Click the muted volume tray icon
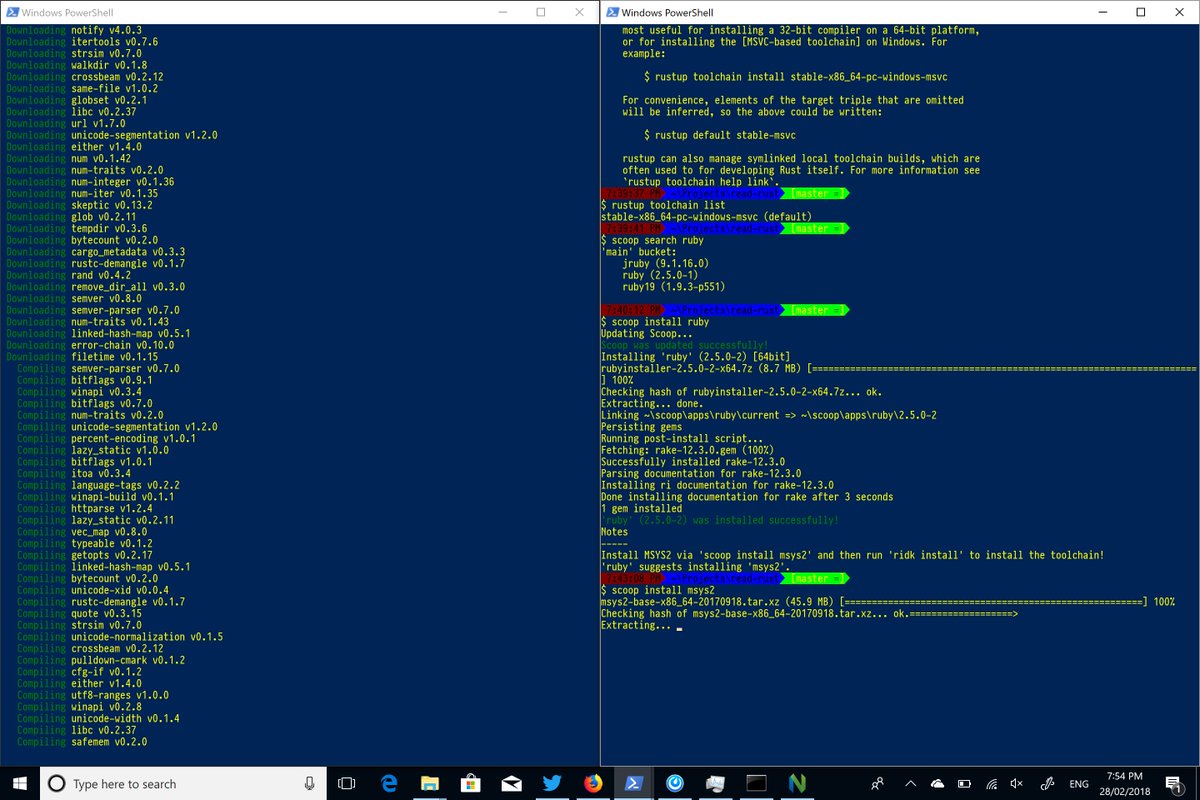 [1018, 784]
